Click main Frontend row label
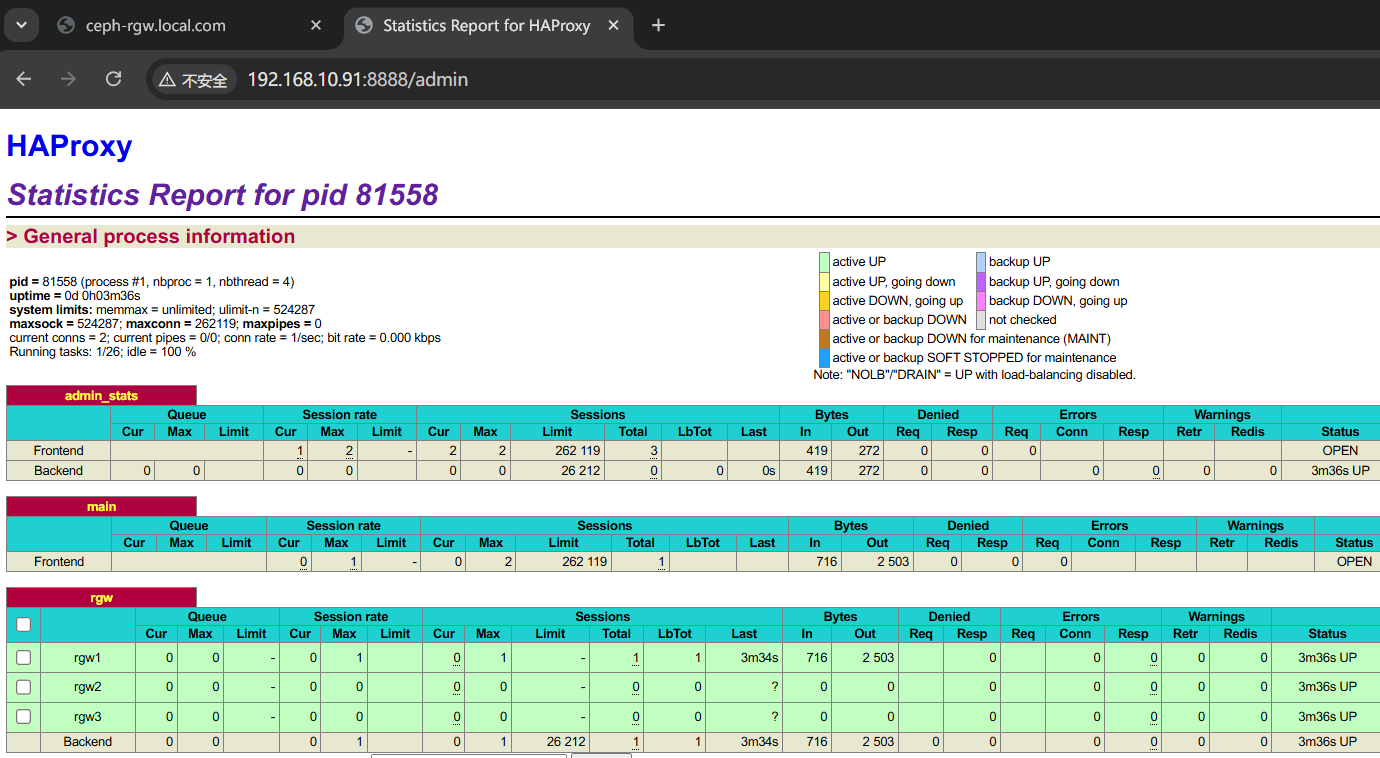This screenshot has width=1380, height=758. 59,562
